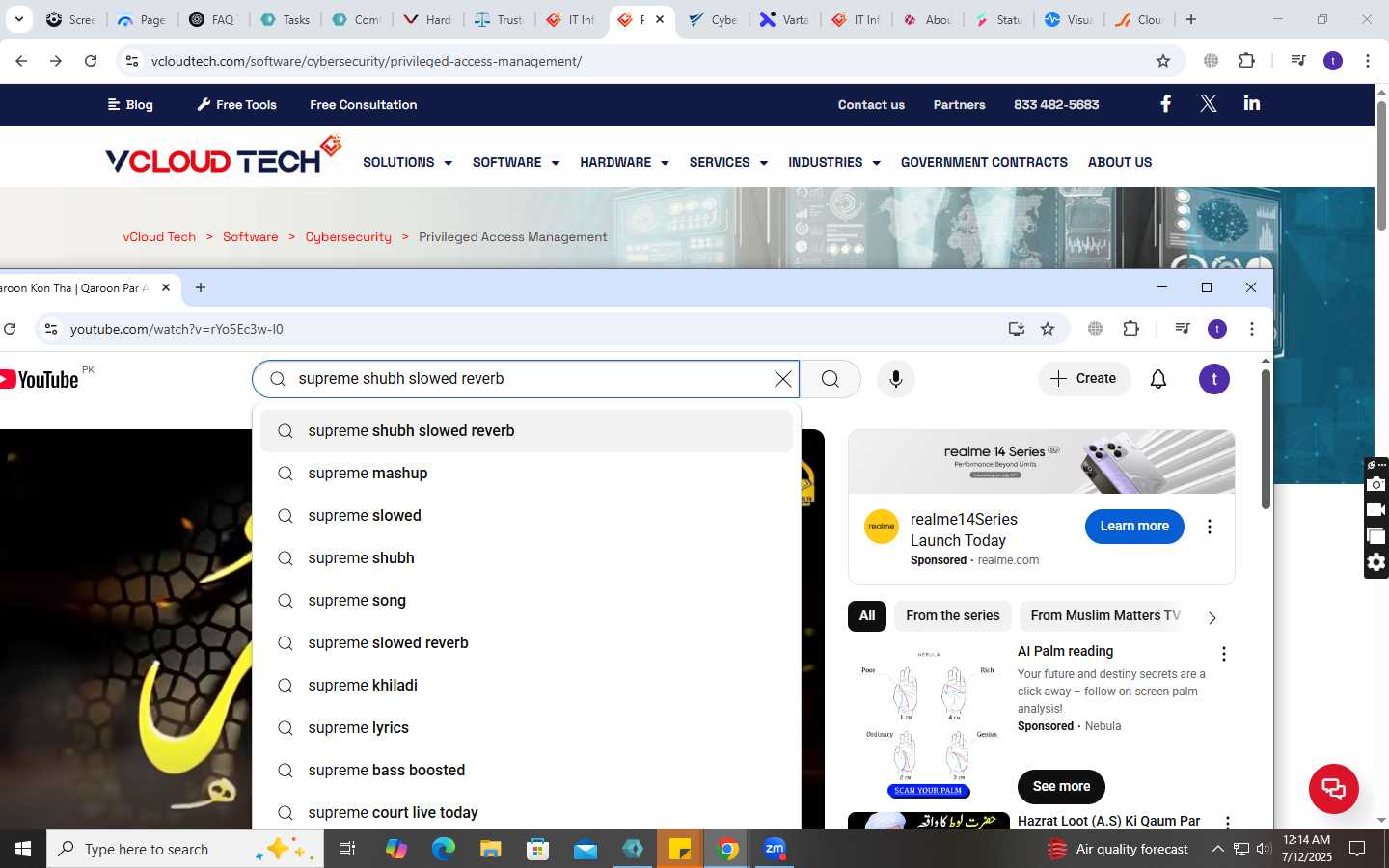Screen dimensions: 1389x868
Task: Open vCloud Tech X social link
Action: coord(1208,104)
